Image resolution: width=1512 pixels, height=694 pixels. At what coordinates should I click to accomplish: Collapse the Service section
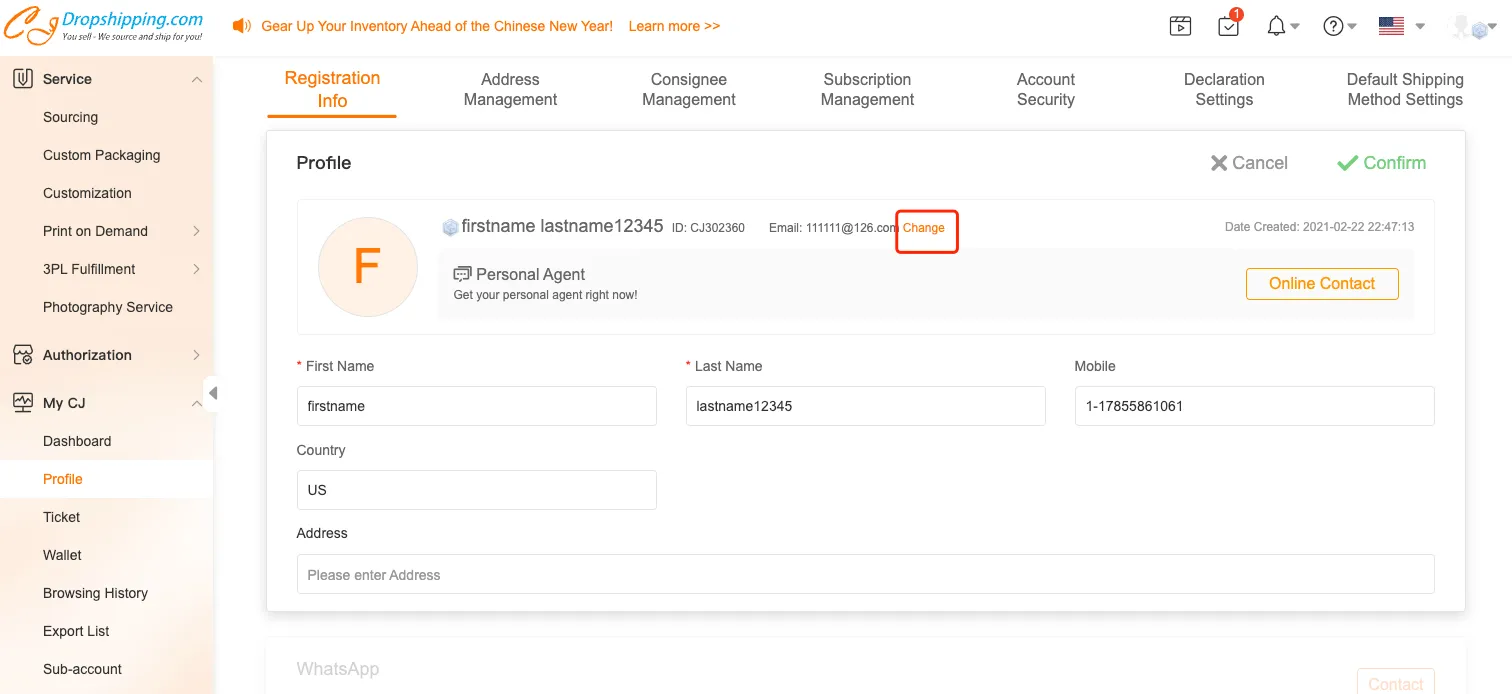pyautogui.click(x=196, y=79)
